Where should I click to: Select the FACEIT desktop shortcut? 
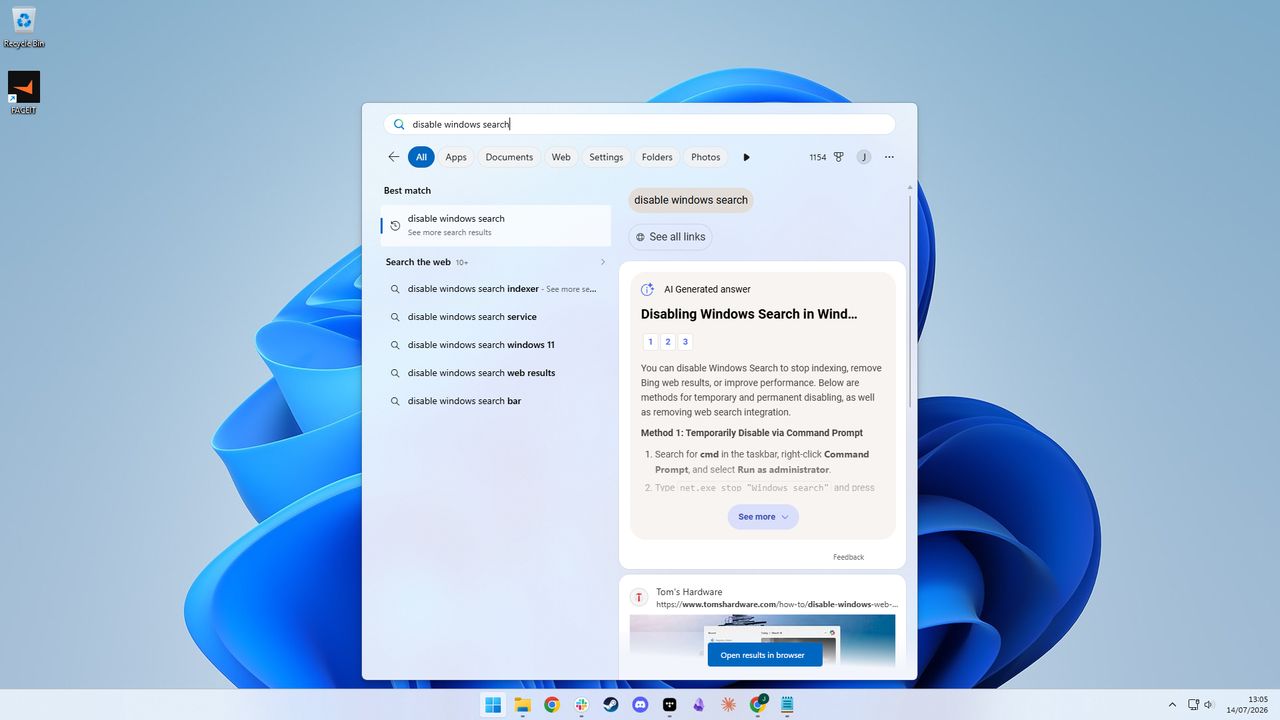(x=24, y=93)
